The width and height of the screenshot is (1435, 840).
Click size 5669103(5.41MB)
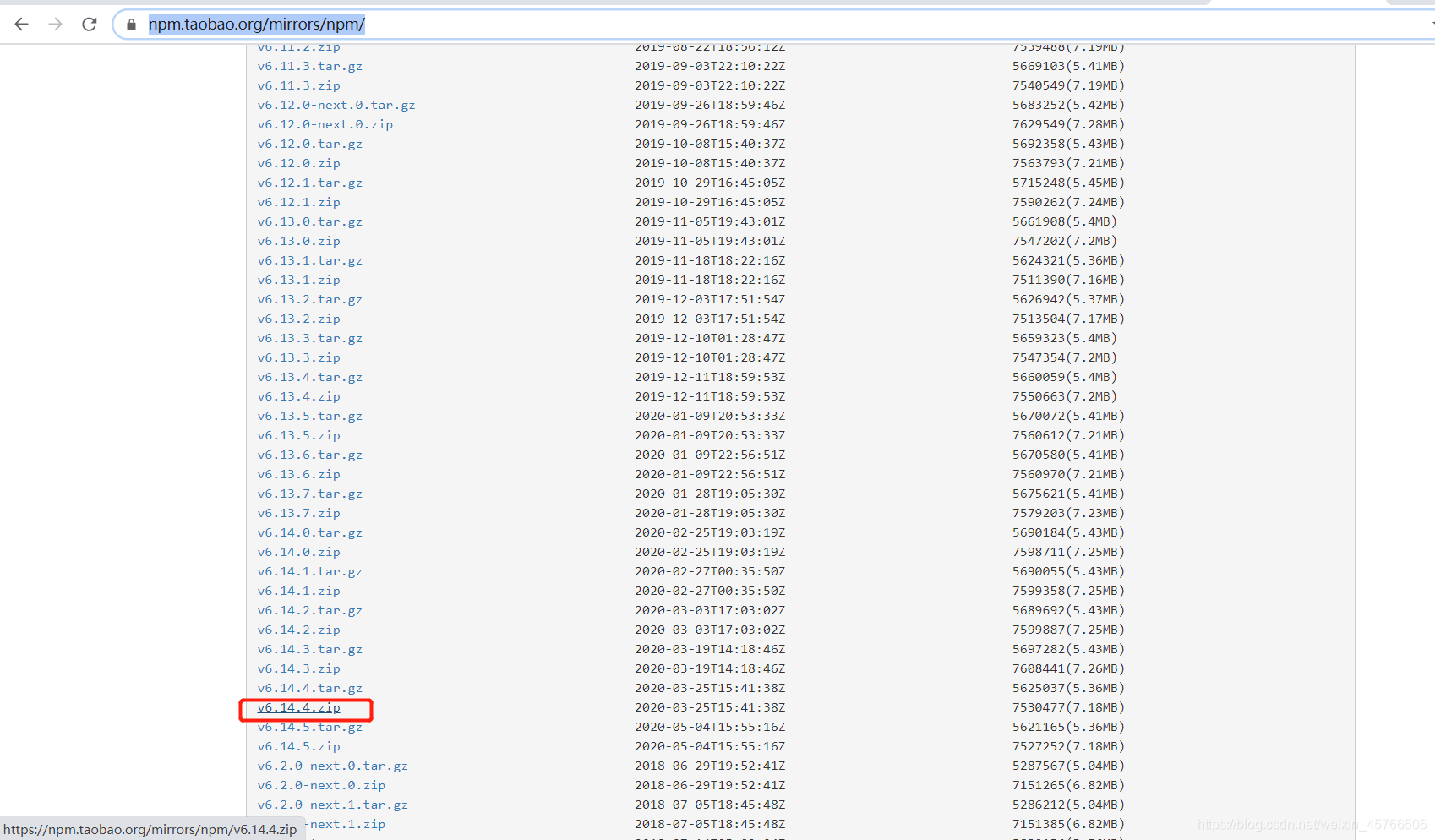1068,66
